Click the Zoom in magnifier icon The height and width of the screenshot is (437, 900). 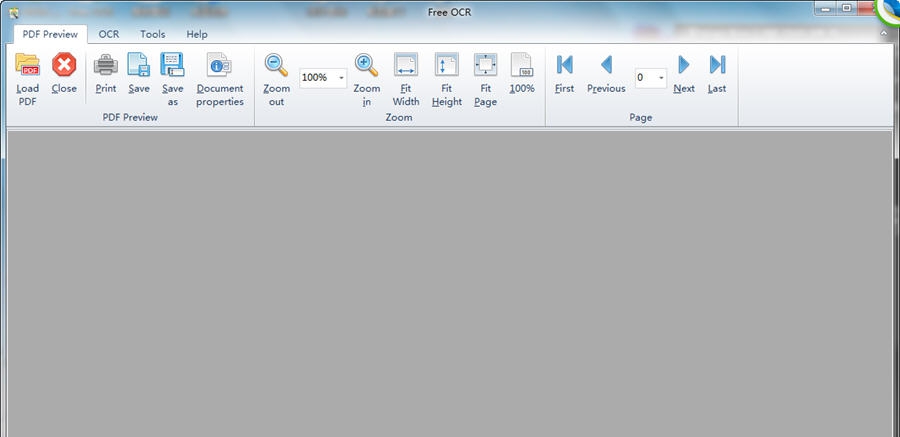[366, 64]
